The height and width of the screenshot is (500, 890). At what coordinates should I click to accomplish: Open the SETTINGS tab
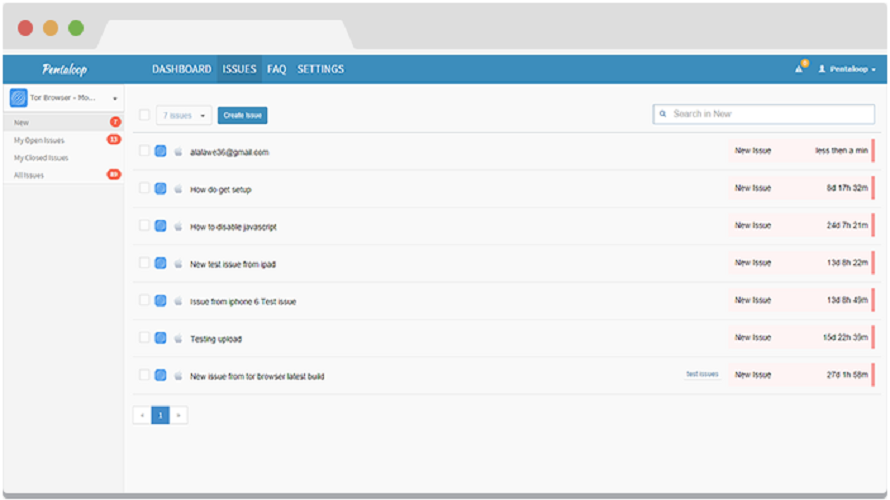321,69
